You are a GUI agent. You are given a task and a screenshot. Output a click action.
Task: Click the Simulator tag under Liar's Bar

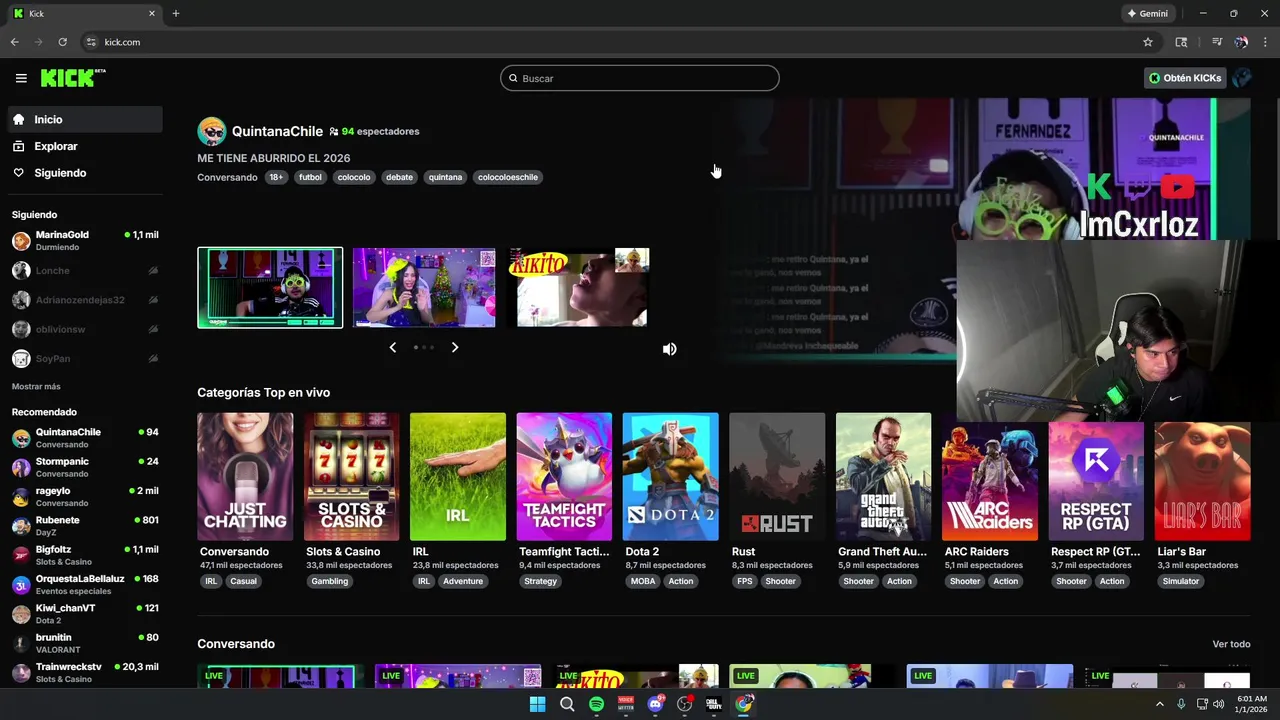[1180, 581]
